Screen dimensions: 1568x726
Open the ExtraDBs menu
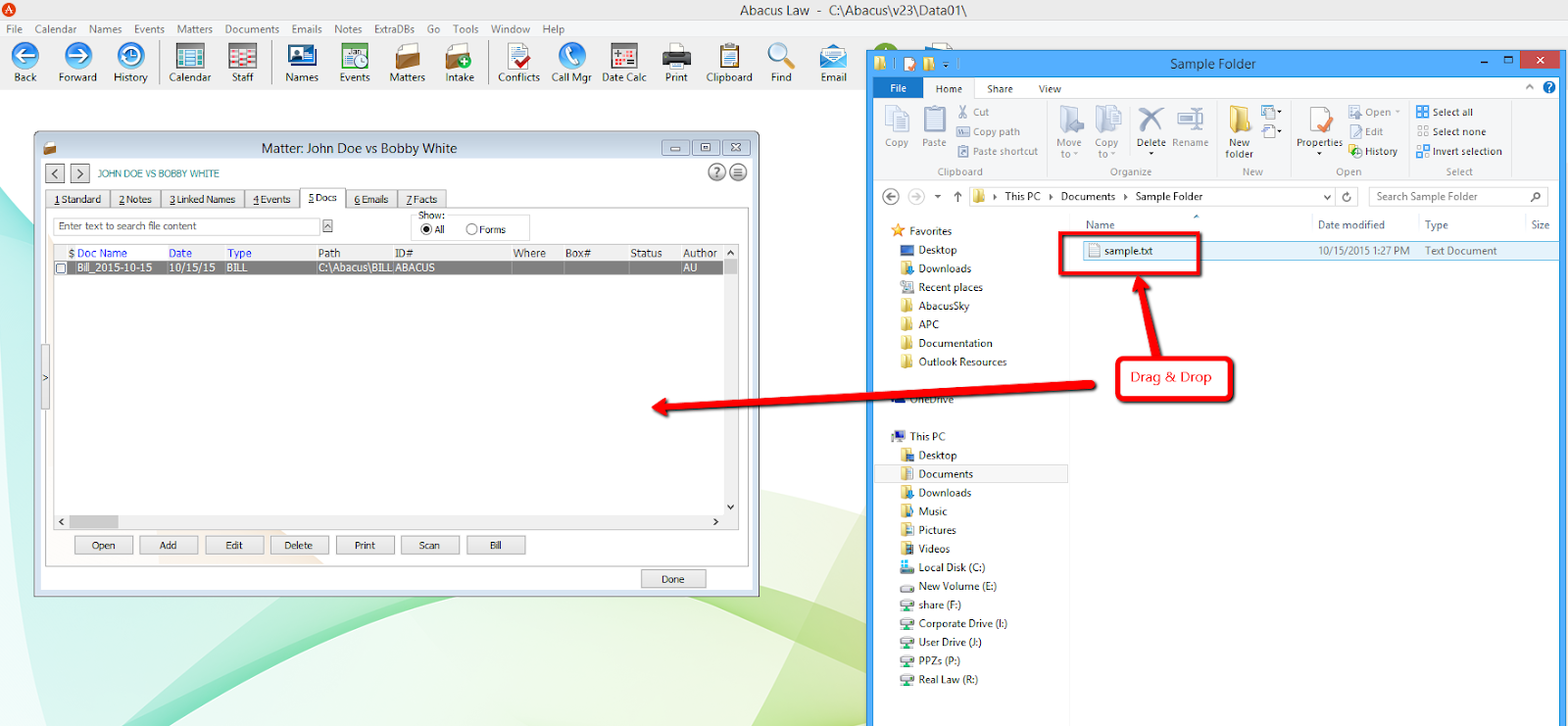[x=394, y=29]
